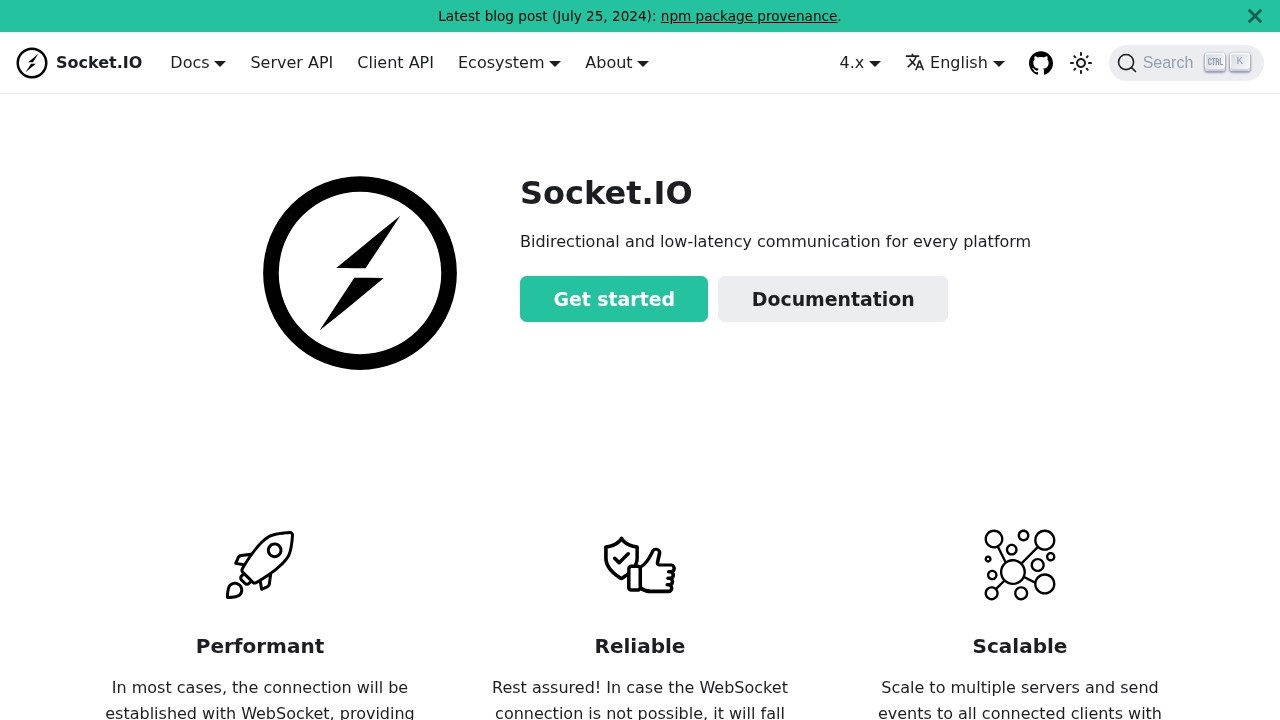1280x720 pixels.
Task: Open the English language menu
Action: pos(954,62)
